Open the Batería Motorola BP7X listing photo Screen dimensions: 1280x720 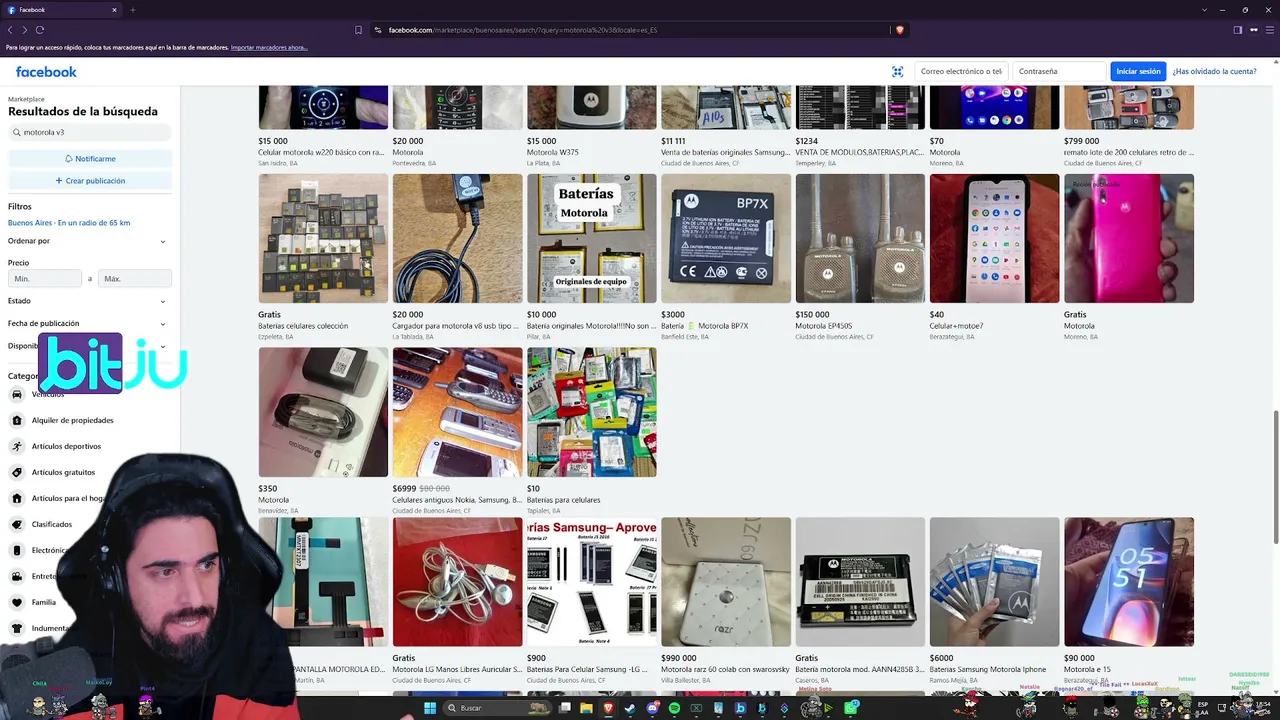pyautogui.click(x=726, y=238)
